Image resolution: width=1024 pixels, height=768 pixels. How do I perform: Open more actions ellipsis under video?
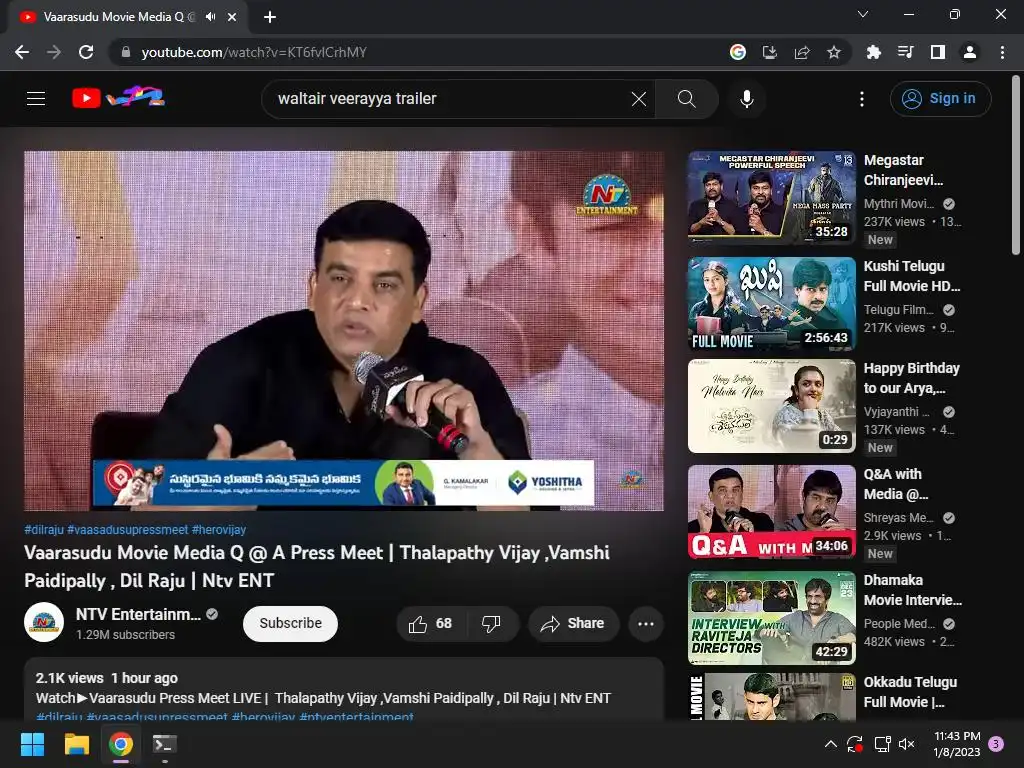point(646,624)
